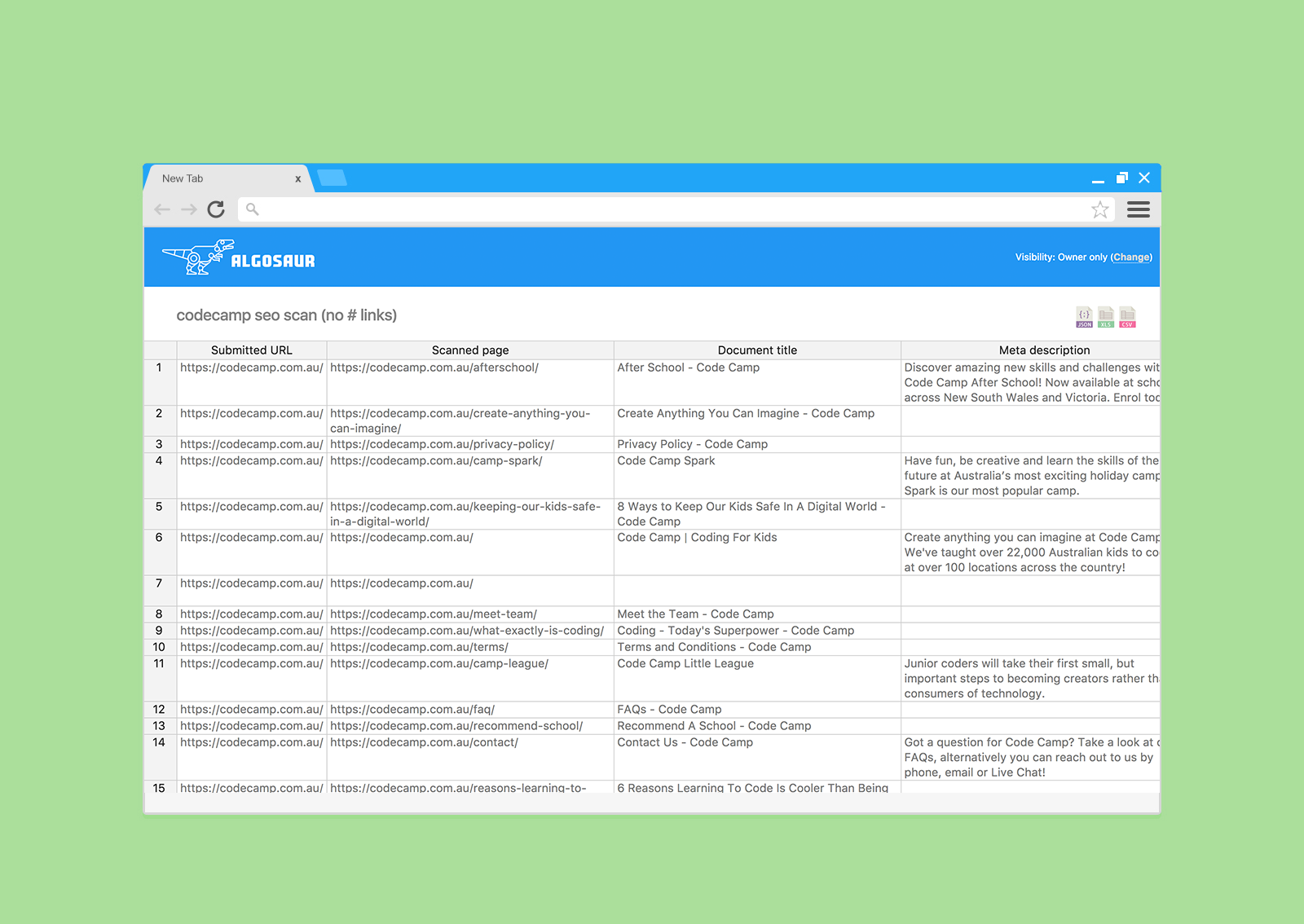Viewport: 1304px width, 924px height.
Task: Open the faq scanned page link
Action: tap(412, 710)
